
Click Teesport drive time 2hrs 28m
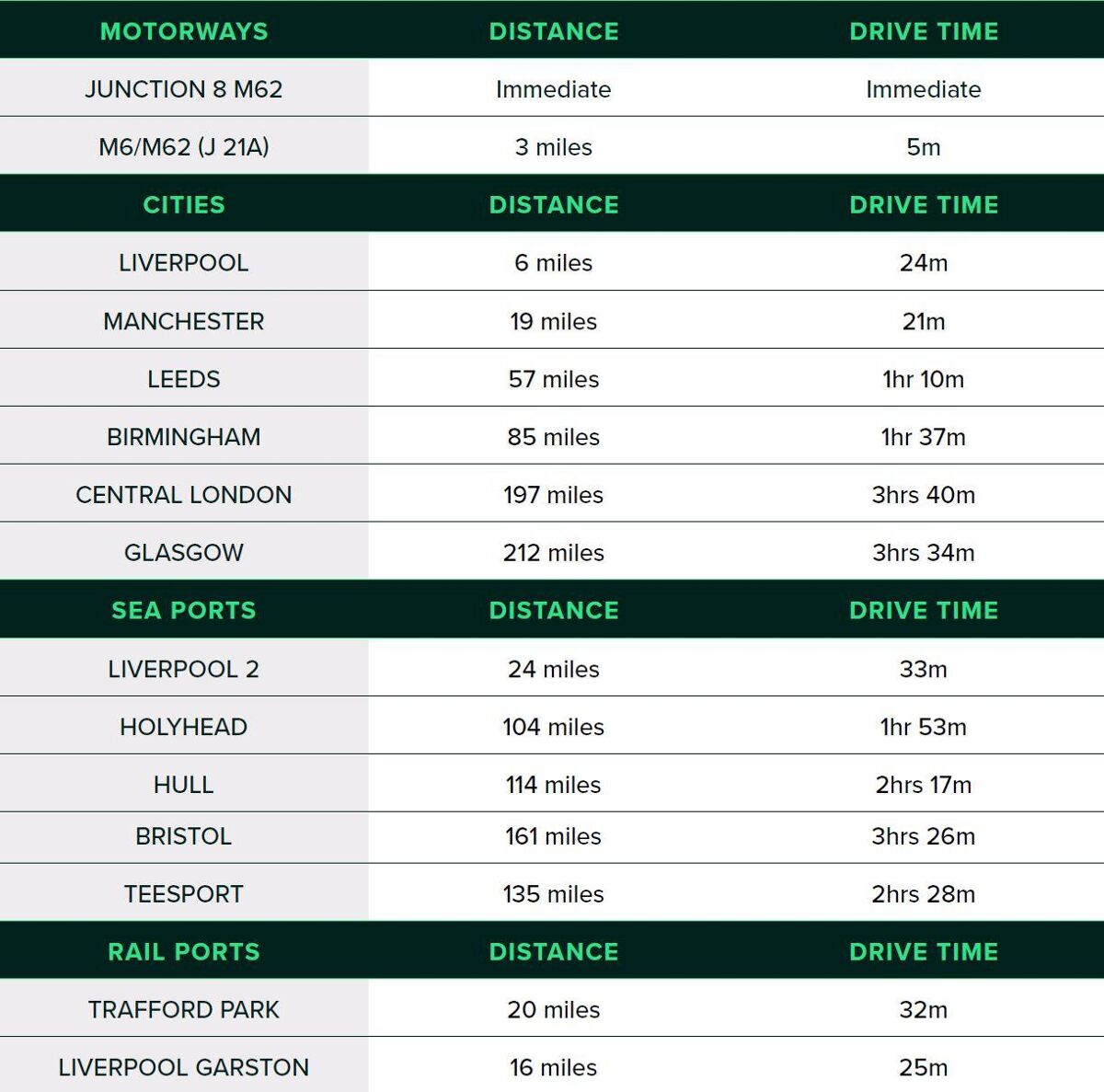tap(923, 894)
